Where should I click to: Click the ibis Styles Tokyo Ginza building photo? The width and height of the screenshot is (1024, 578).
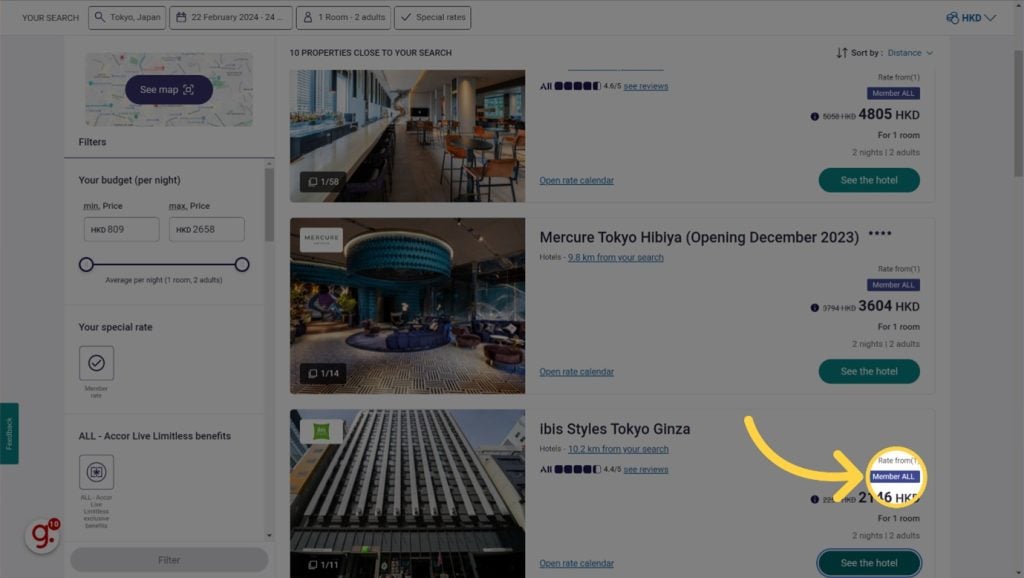tap(408, 494)
